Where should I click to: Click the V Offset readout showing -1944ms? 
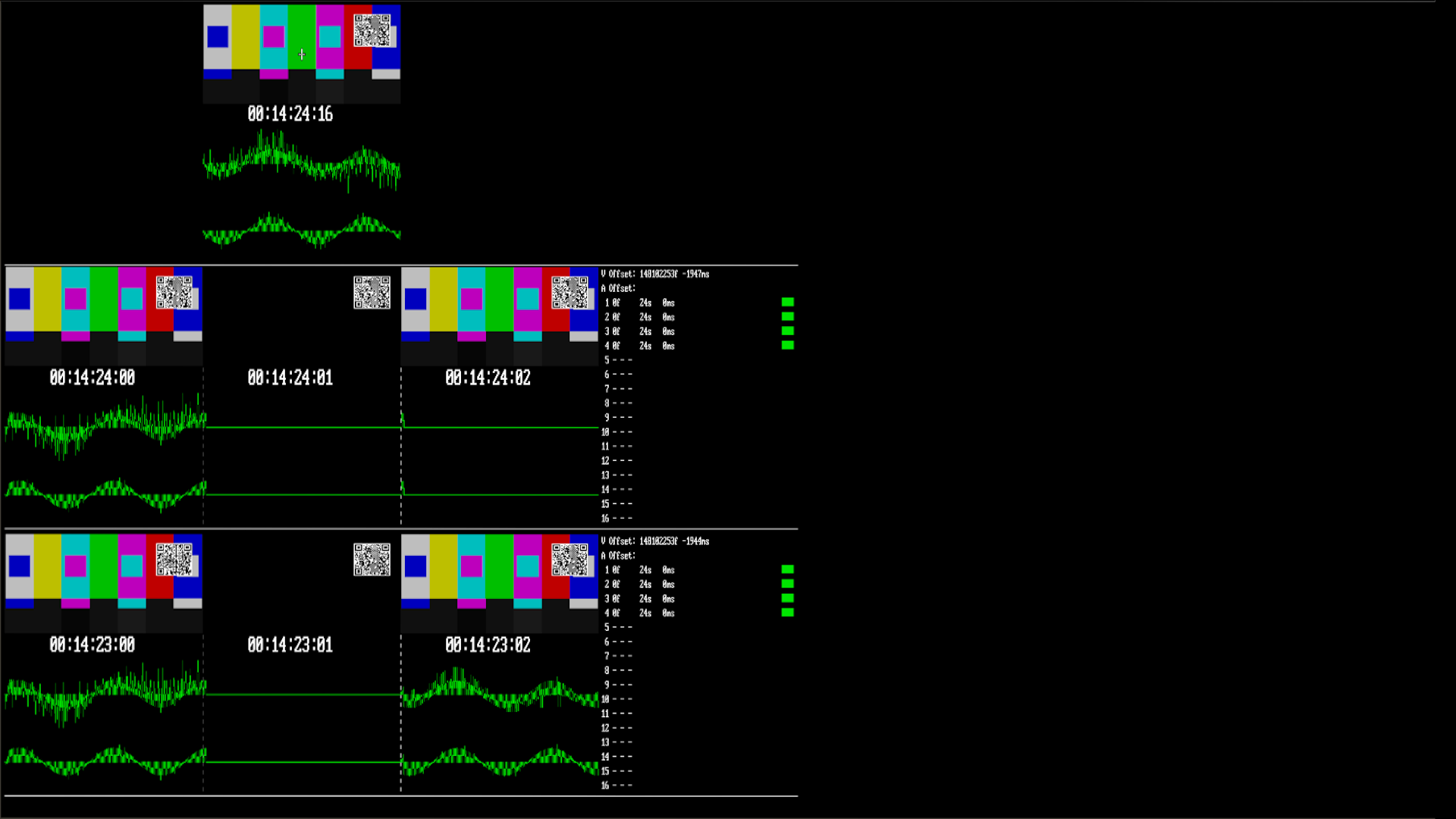(655, 541)
